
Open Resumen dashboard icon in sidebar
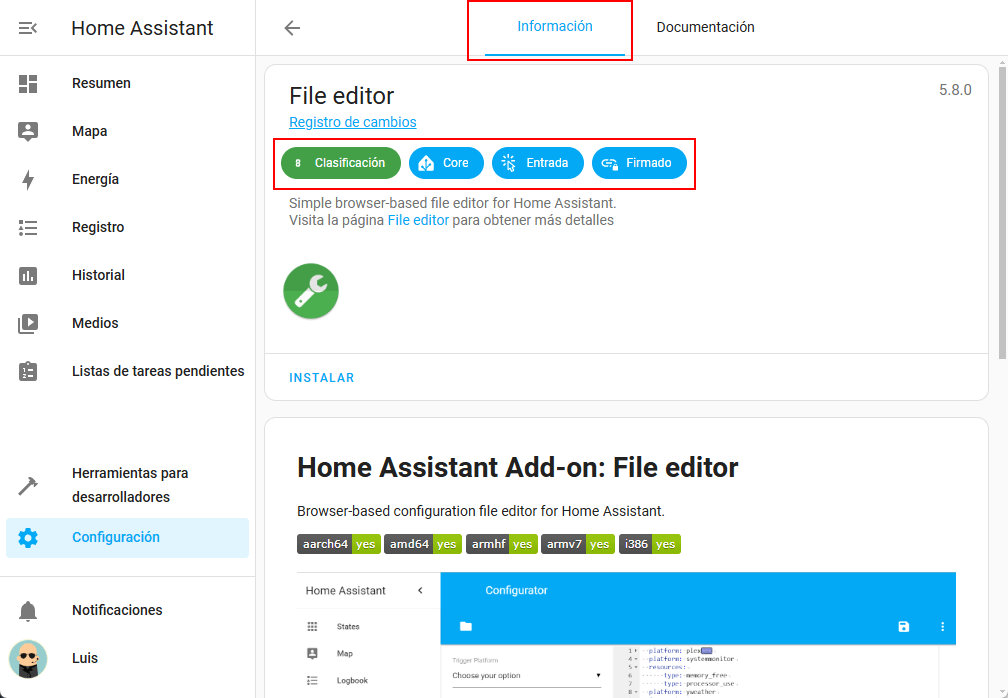28,84
